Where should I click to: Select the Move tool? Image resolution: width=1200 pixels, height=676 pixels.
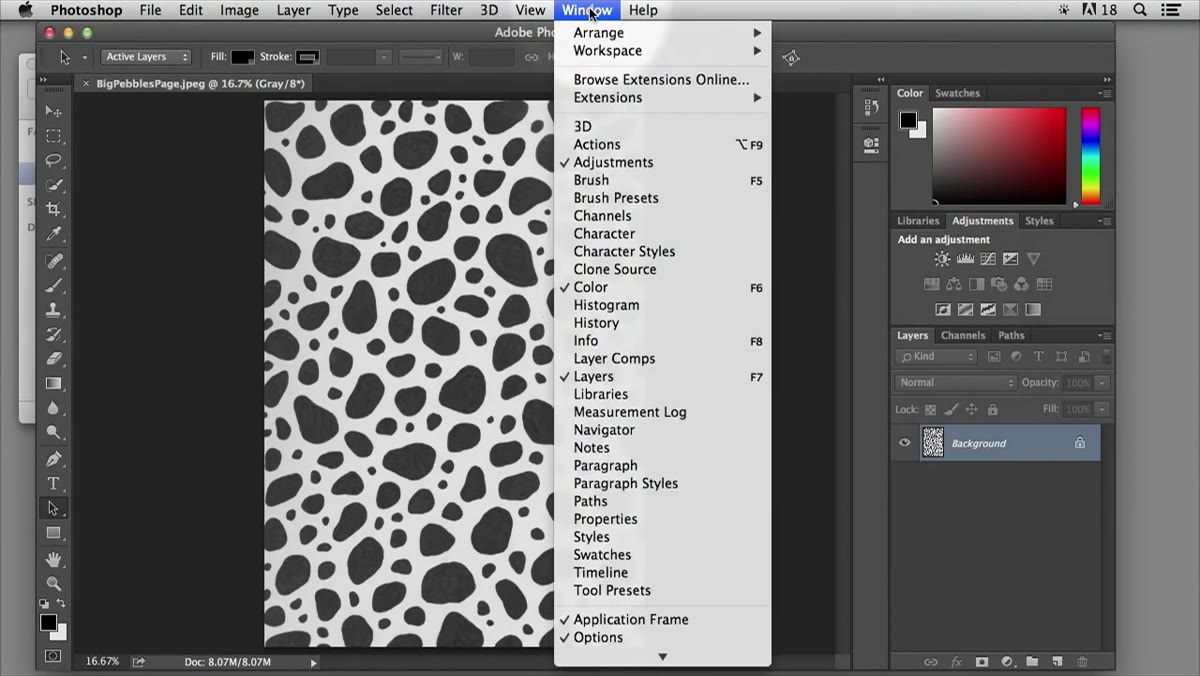tap(54, 111)
